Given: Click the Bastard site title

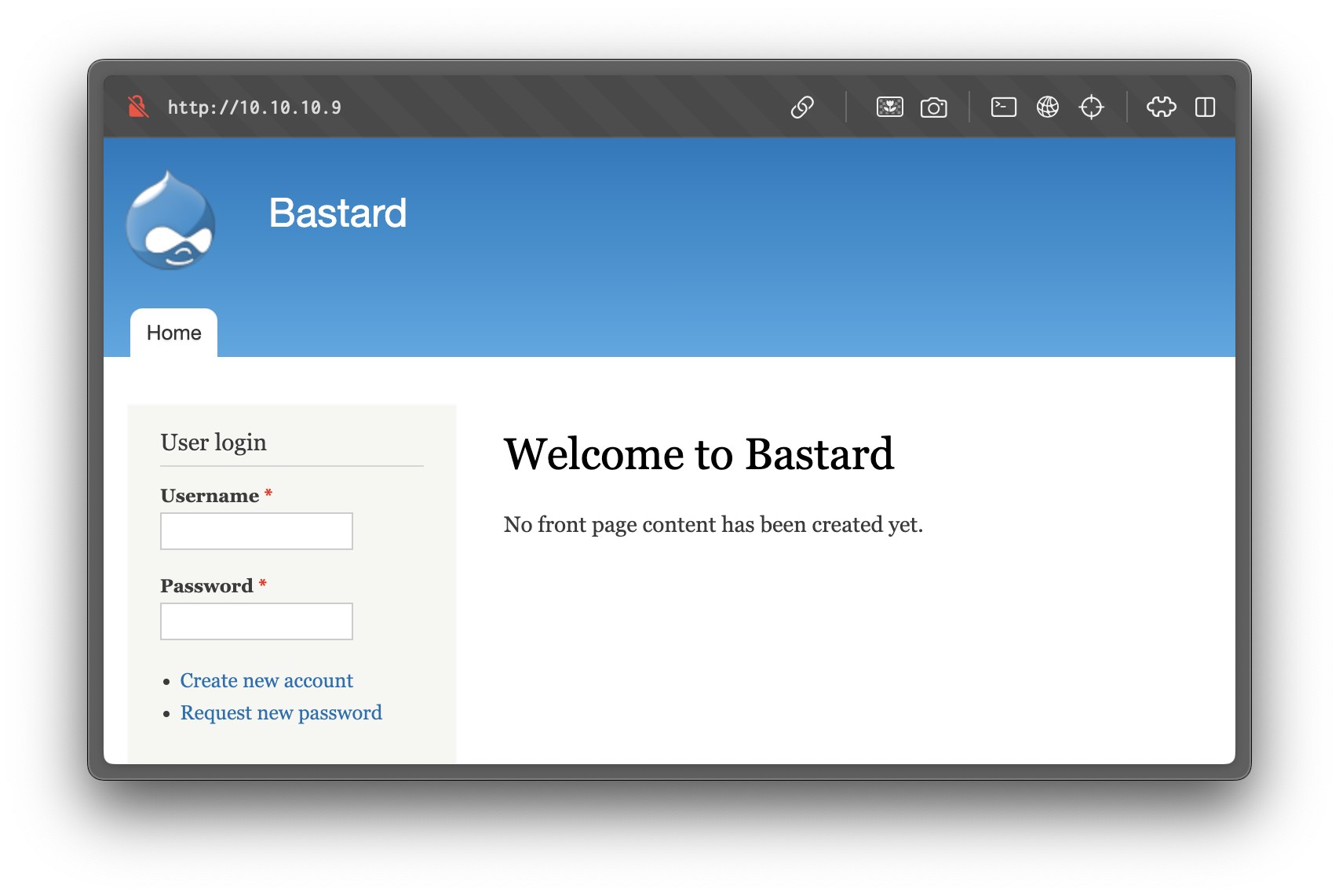Looking at the screenshot, I should click(x=337, y=213).
